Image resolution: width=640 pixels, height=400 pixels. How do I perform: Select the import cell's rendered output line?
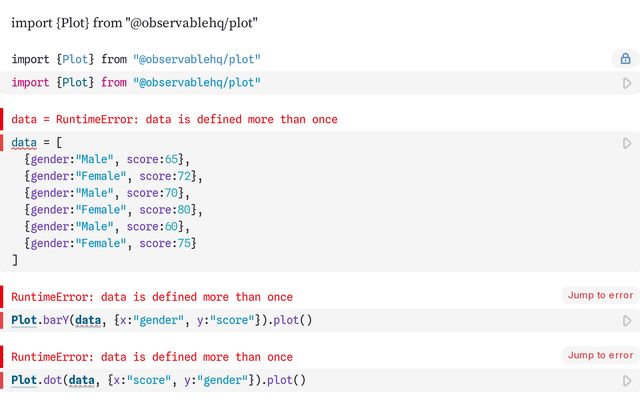136,59
